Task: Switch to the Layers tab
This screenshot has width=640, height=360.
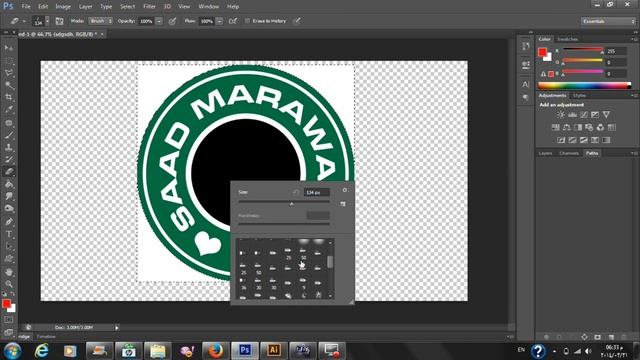Action: [x=545, y=153]
